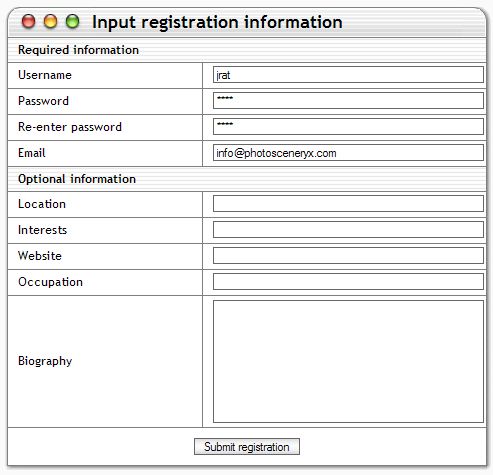Click the red close window button
Screen dimensions: 493x475
coord(28,22)
